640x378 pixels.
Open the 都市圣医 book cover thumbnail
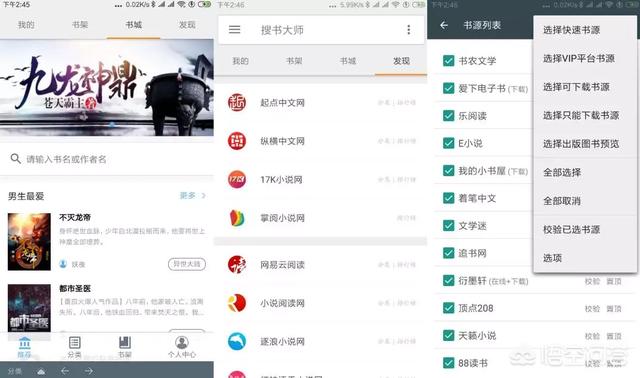(29, 309)
